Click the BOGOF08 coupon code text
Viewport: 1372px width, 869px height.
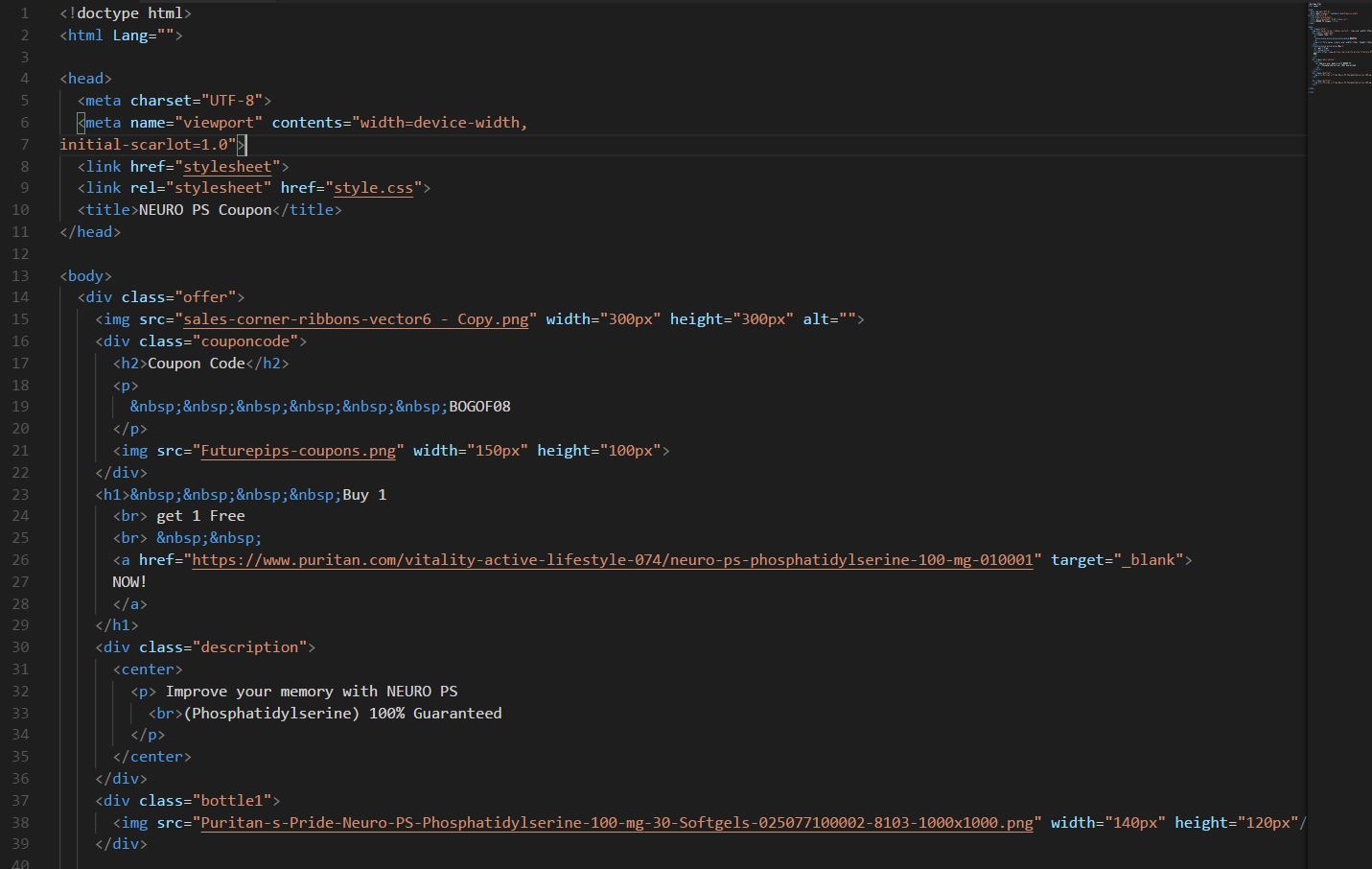[x=479, y=407]
